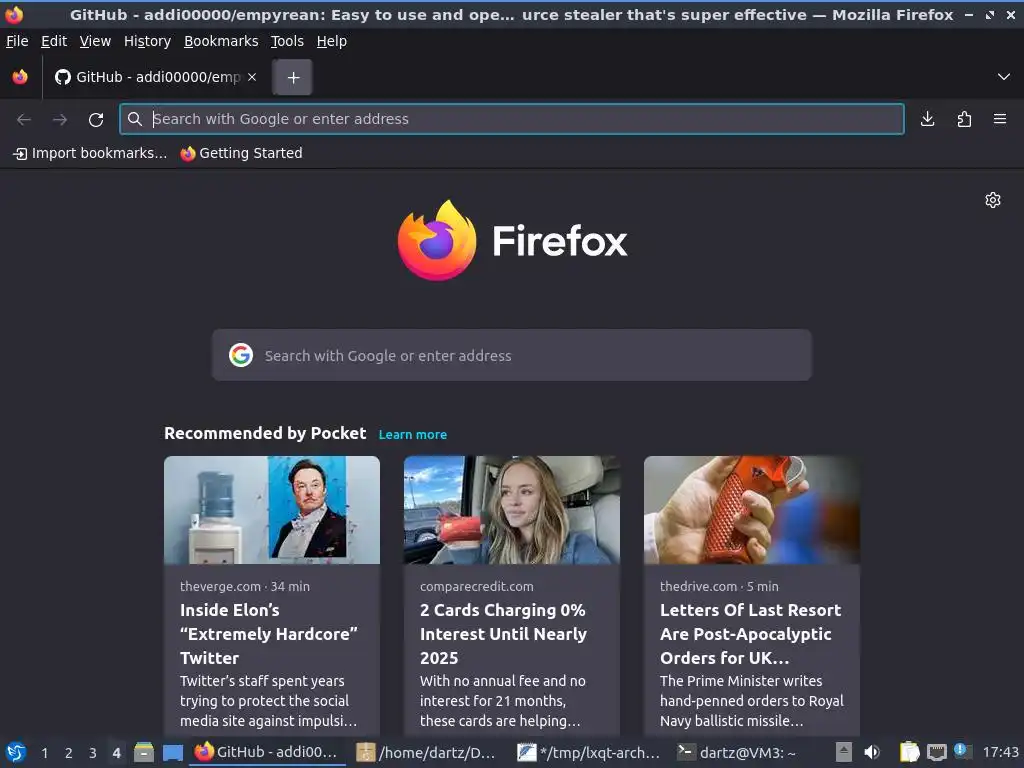Image resolution: width=1024 pixels, height=768 pixels.
Task: Reload the current page
Action: [96, 120]
